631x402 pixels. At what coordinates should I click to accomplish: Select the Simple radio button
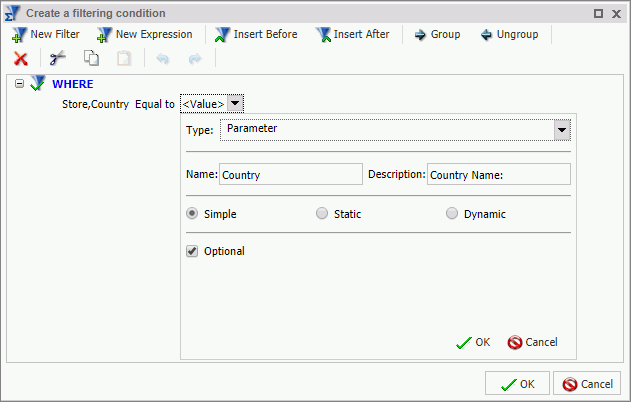click(192, 213)
